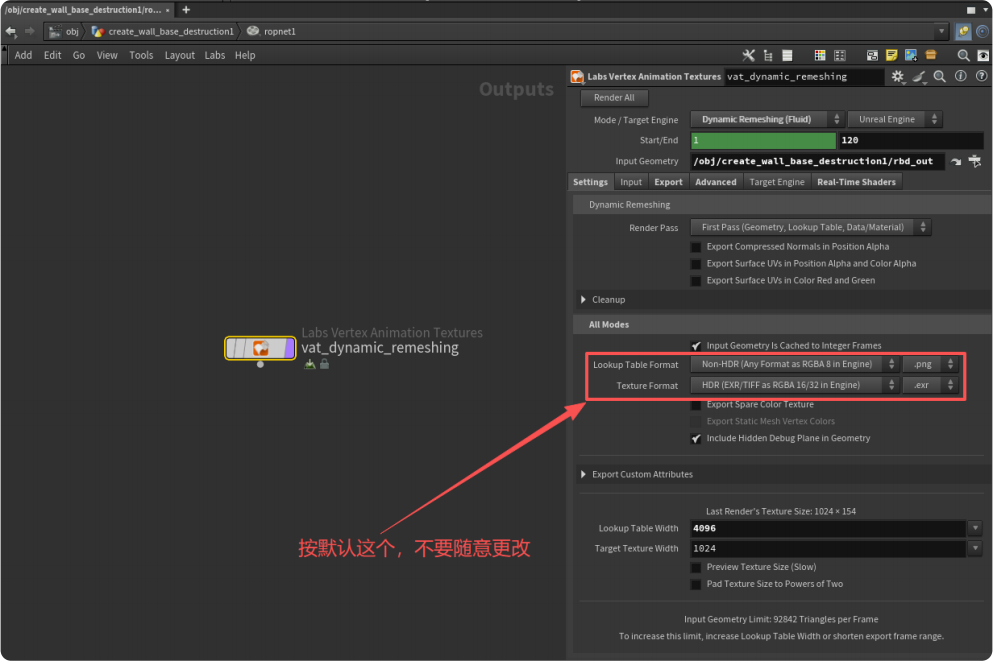The height and width of the screenshot is (662, 995).
Task: Click the wrench tools icon in network toolbar
Action: [x=748, y=55]
